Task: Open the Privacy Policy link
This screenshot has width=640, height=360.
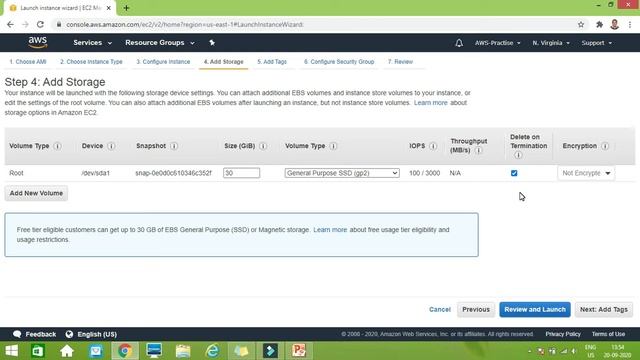Action: 563,334
